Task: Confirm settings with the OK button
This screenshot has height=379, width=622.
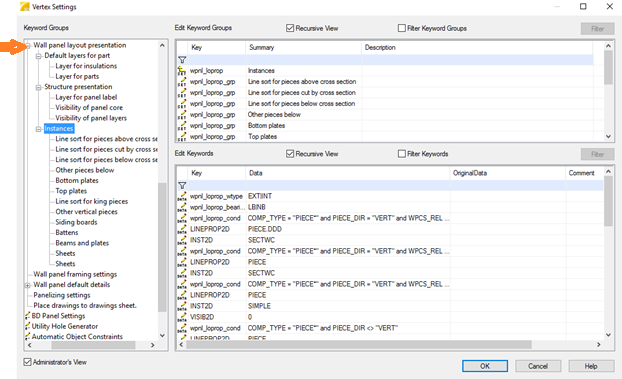Action: (x=485, y=366)
